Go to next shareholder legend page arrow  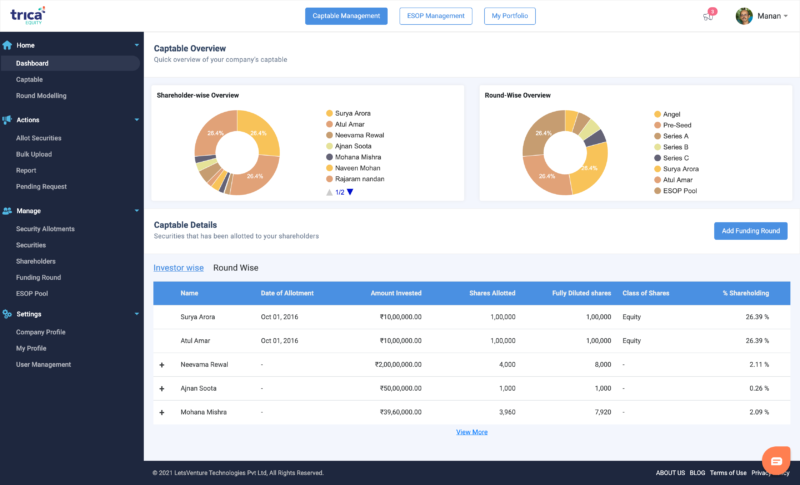350,192
